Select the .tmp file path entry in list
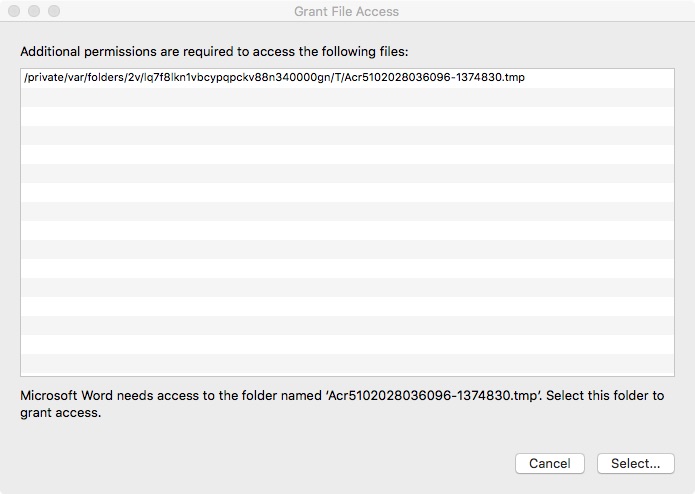695x494 pixels. click(x=348, y=78)
